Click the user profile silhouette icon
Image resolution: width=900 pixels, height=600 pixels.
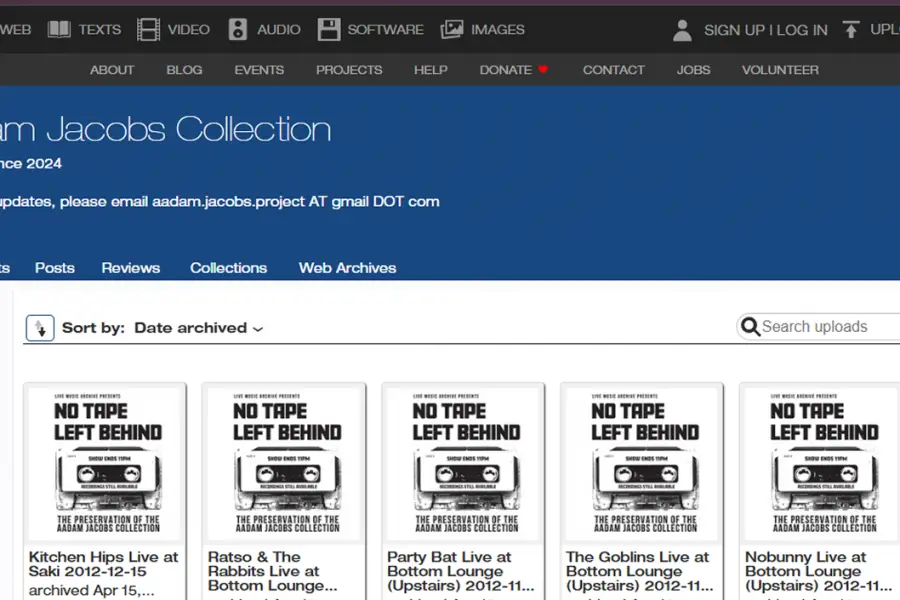pyautogui.click(x=682, y=30)
